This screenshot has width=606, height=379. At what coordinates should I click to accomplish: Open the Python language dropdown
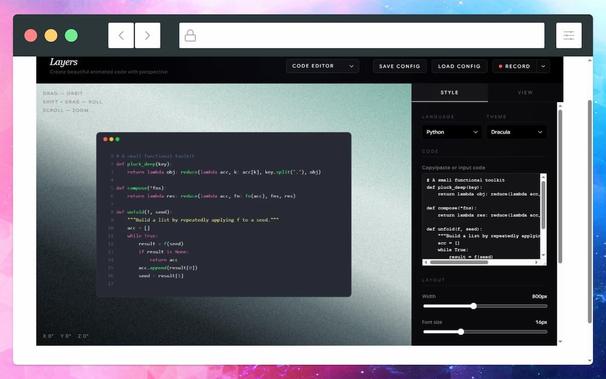pyautogui.click(x=451, y=132)
